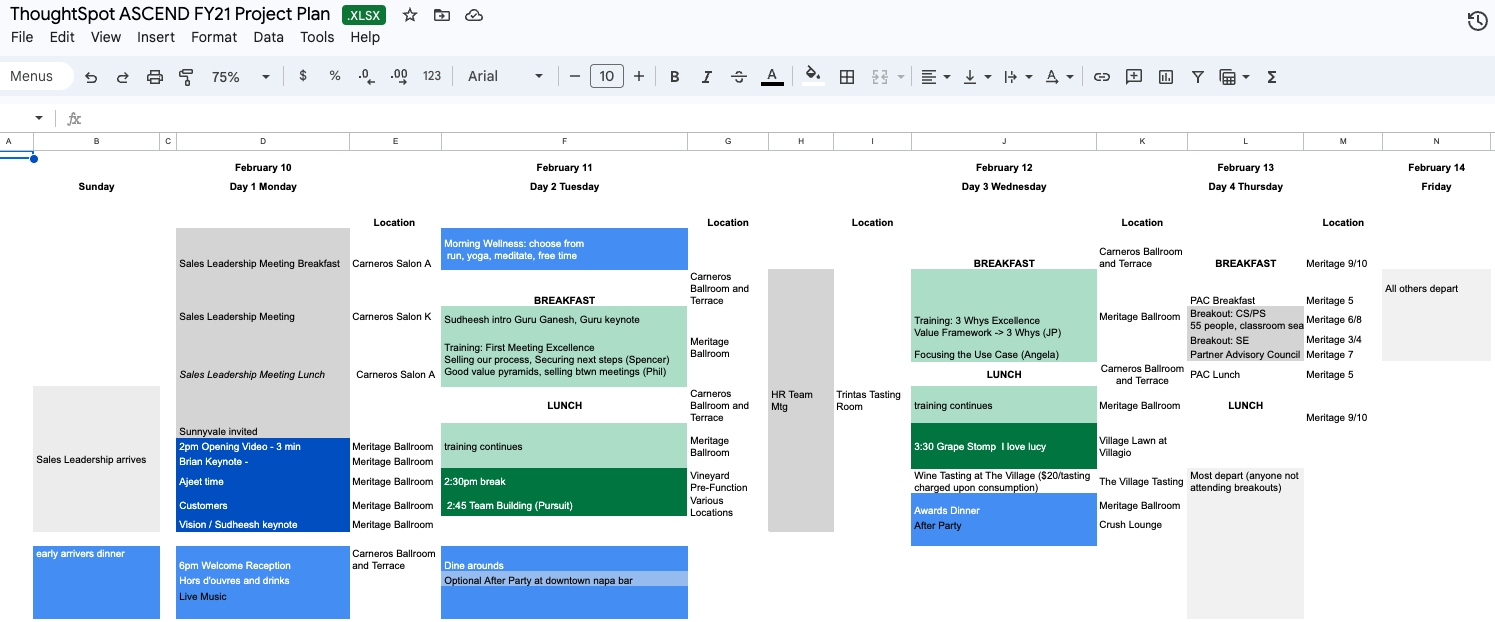Toggle bold formatting

675,77
